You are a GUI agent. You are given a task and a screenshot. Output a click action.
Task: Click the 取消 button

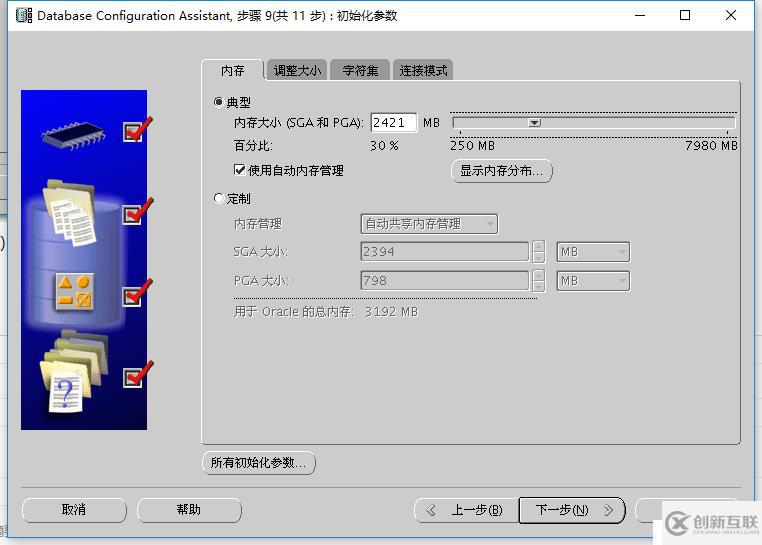tap(74, 510)
